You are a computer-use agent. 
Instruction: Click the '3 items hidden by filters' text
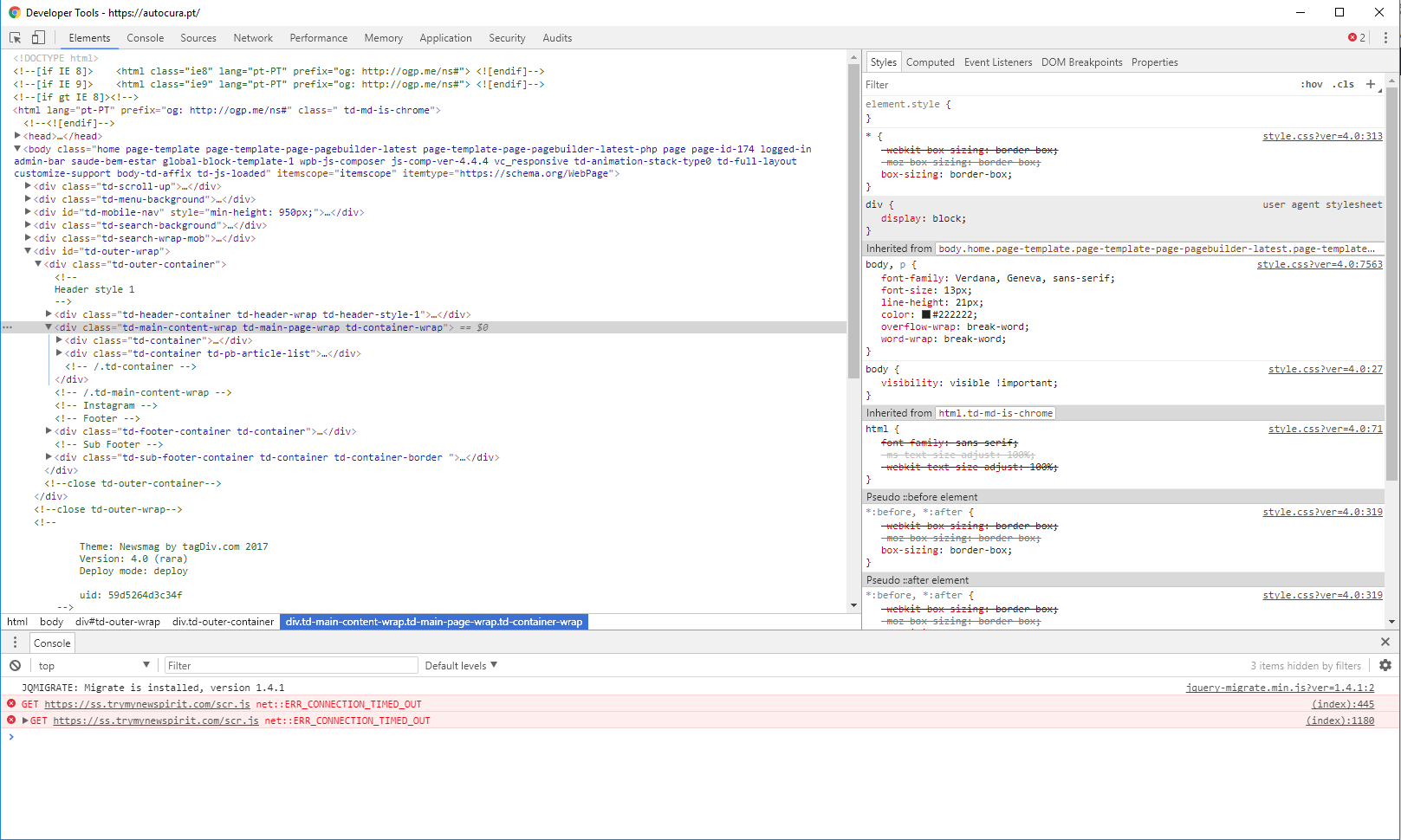pyautogui.click(x=1306, y=665)
